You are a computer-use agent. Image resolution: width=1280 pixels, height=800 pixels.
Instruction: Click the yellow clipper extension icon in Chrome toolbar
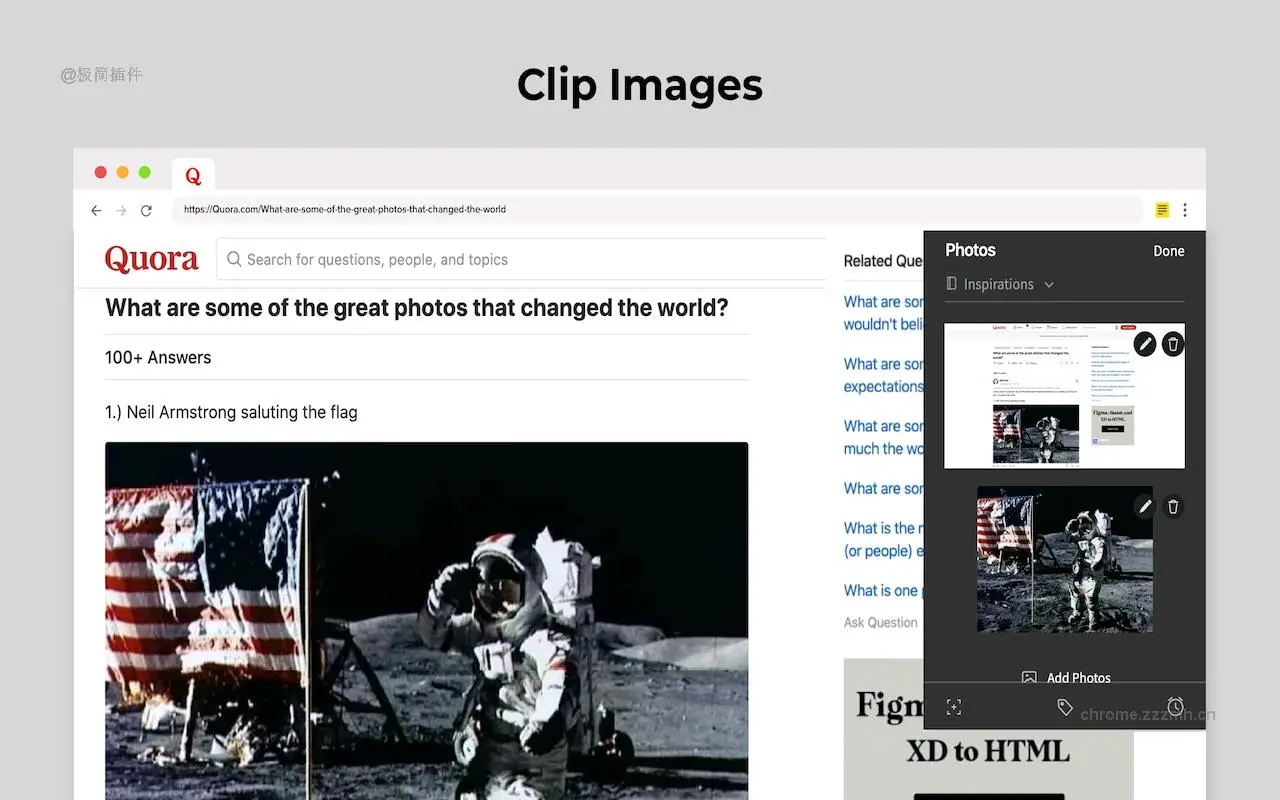pos(1161,210)
